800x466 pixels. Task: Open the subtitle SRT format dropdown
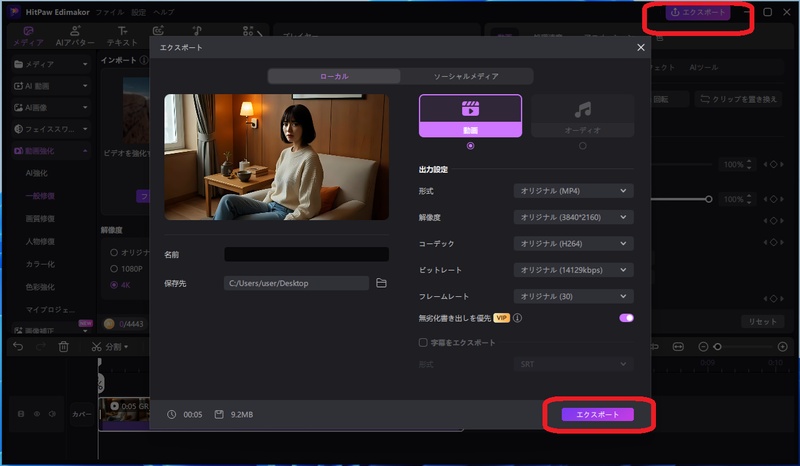pyautogui.click(x=573, y=364)
